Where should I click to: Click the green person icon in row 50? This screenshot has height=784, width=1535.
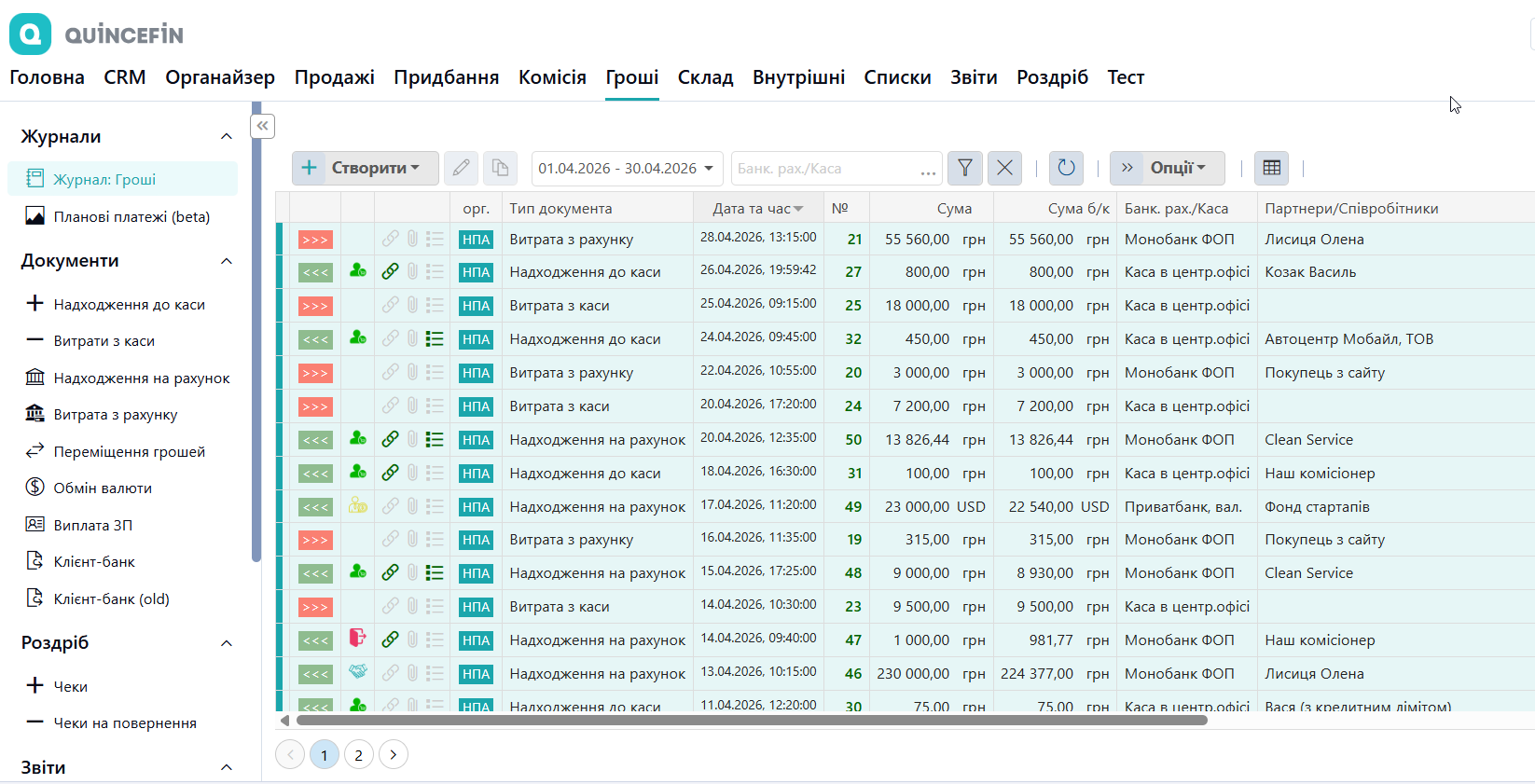click(x=357, y=438)
